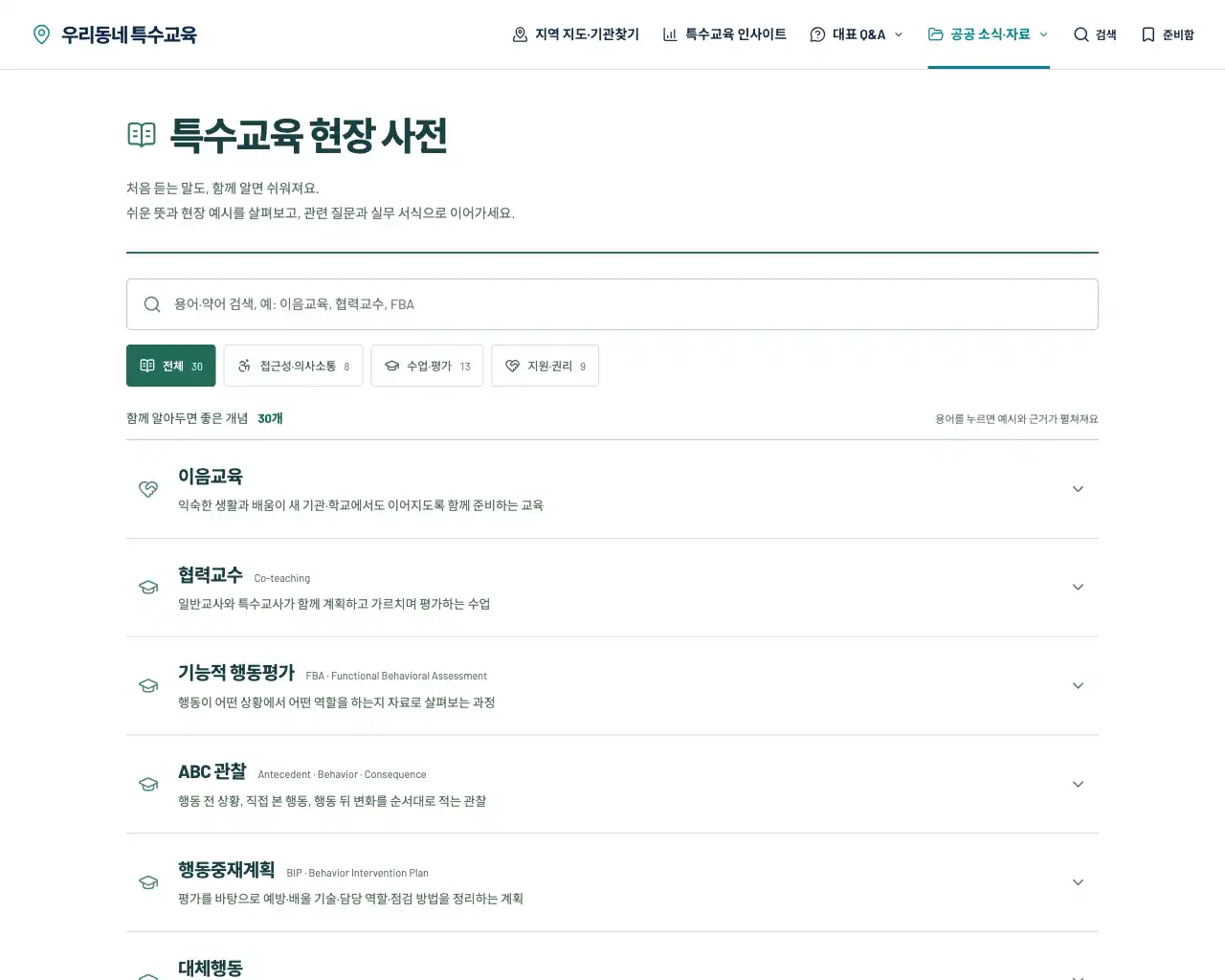Open 준비함 bookmark list
This screenshot has height=980, width=1225.
point(1168,34)
